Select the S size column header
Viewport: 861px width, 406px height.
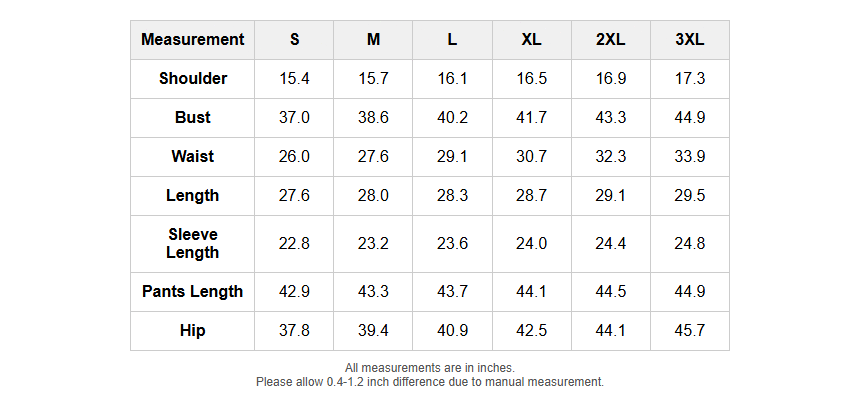294,40
